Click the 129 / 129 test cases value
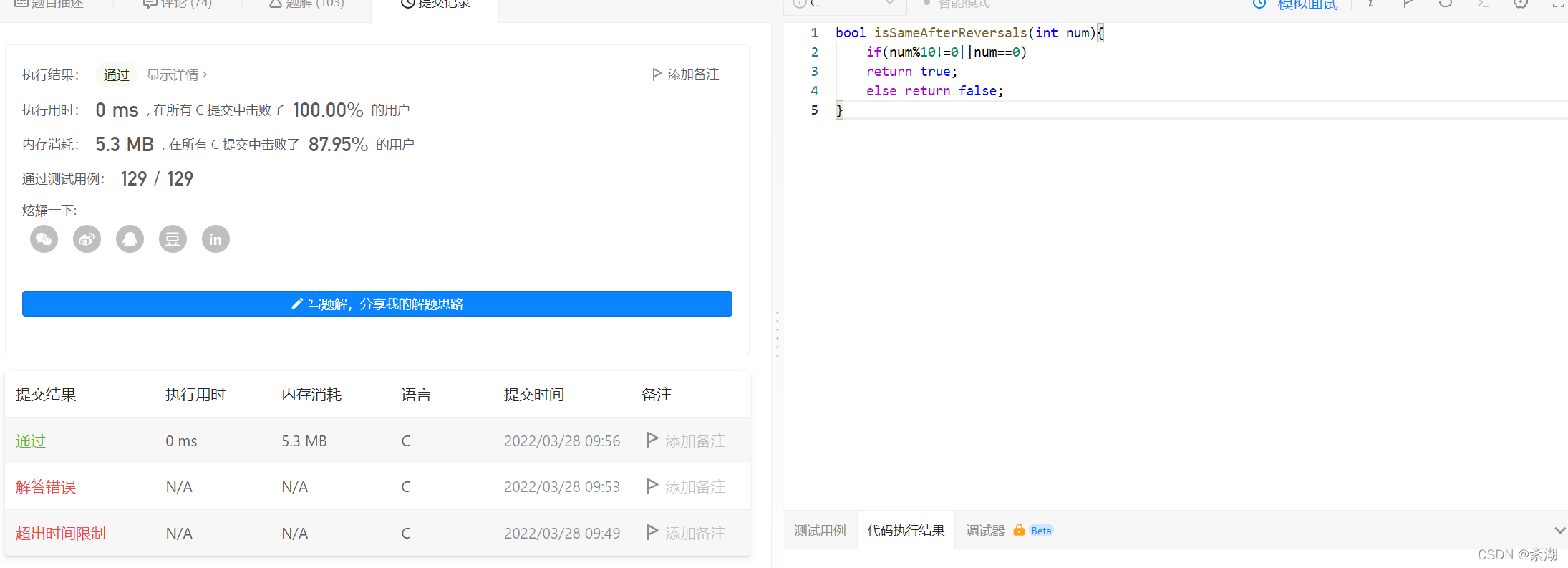 tap(157, 178)
